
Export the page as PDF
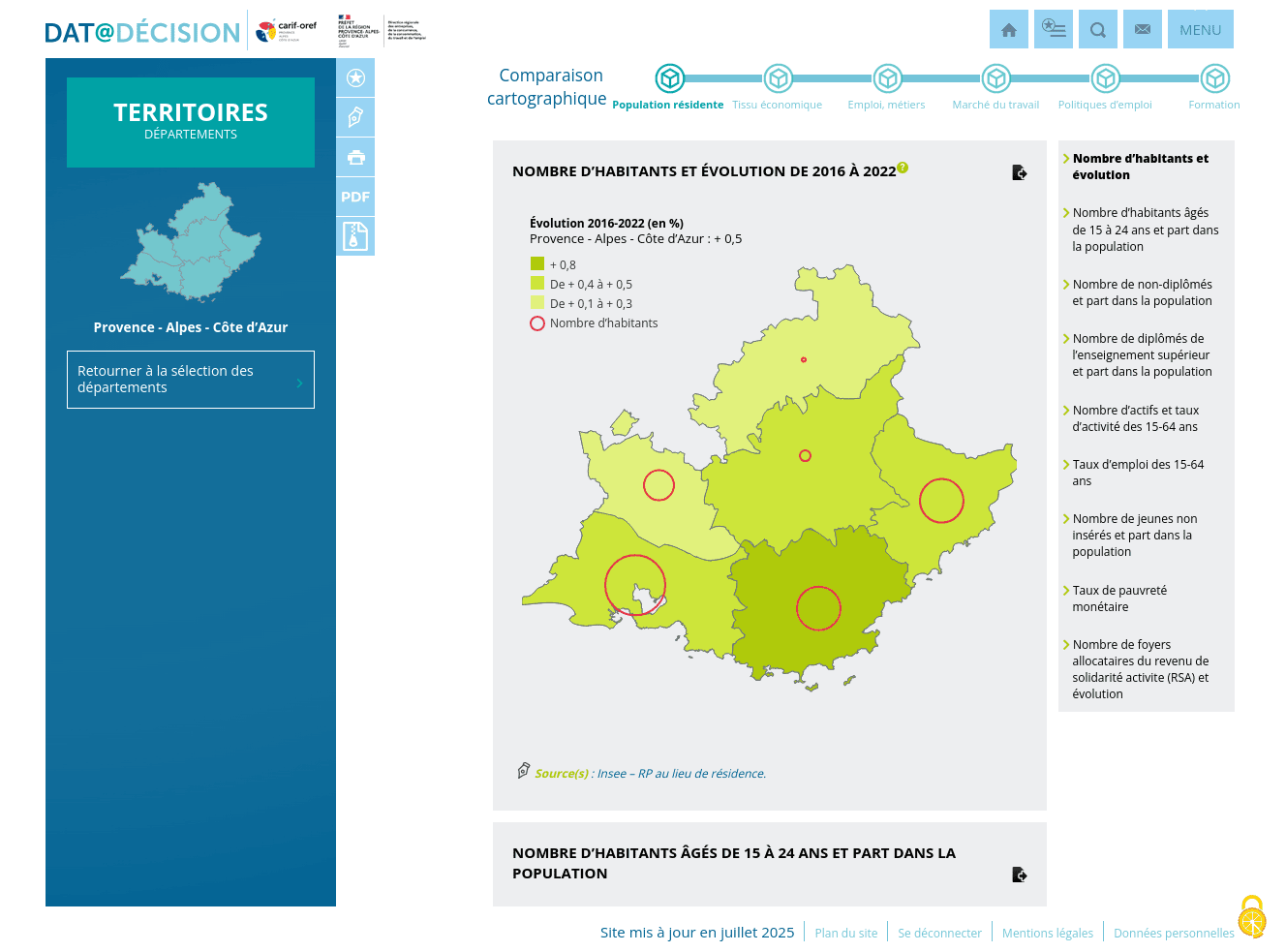(355, 197)
